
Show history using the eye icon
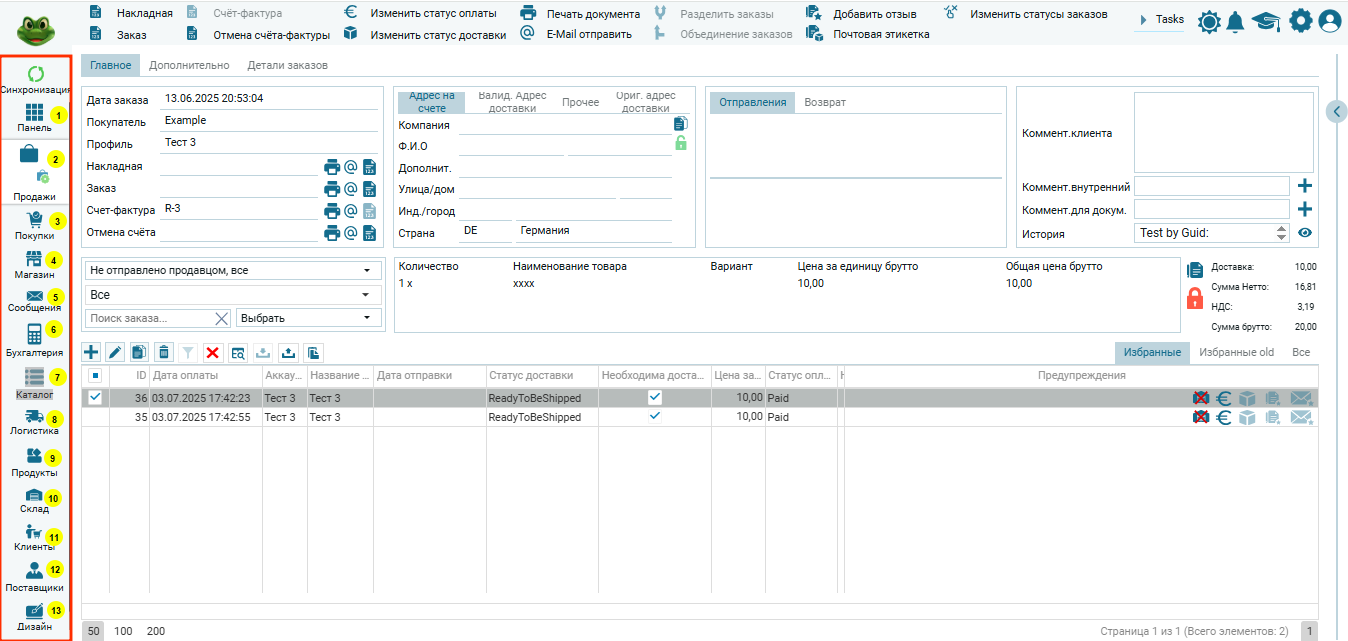tap(1305, 233)
